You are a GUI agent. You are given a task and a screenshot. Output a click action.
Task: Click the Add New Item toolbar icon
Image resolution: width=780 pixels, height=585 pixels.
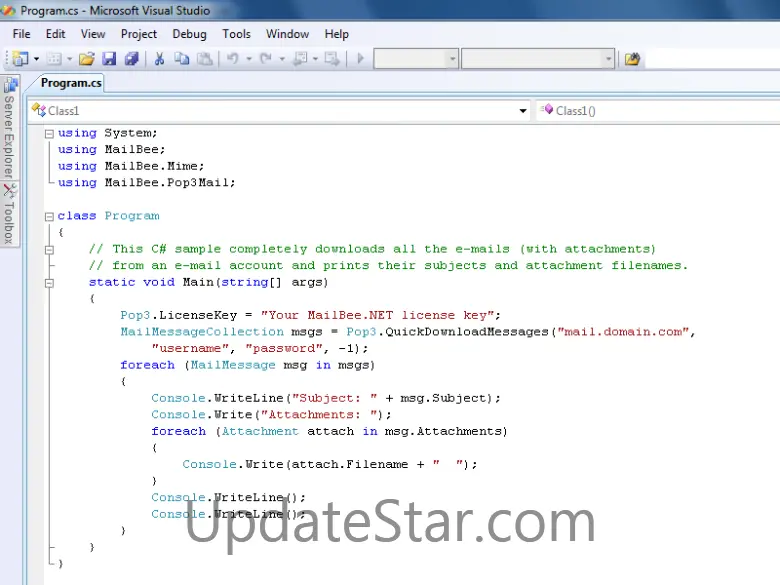pos(54,59)
